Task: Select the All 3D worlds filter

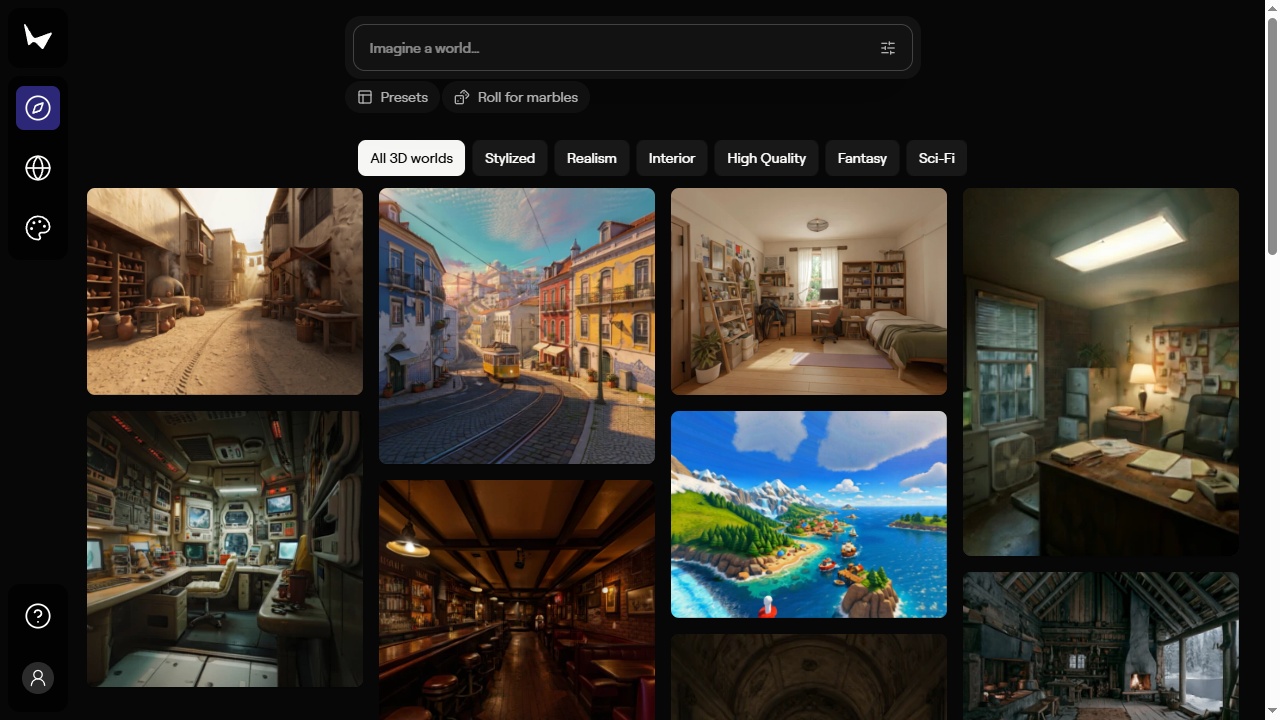Action: click(411, 158)
